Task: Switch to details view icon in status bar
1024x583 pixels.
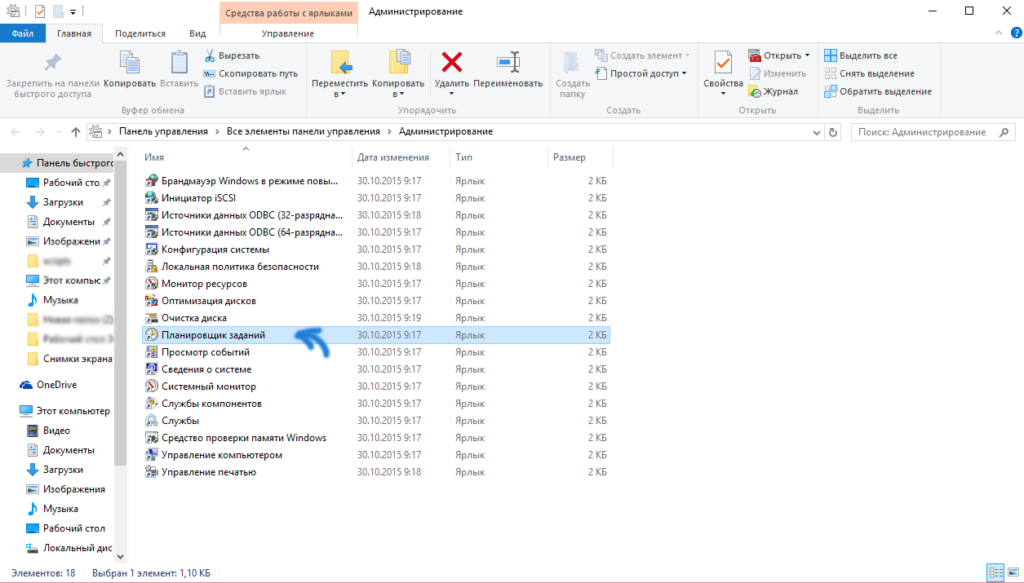Action: [996, 573]
